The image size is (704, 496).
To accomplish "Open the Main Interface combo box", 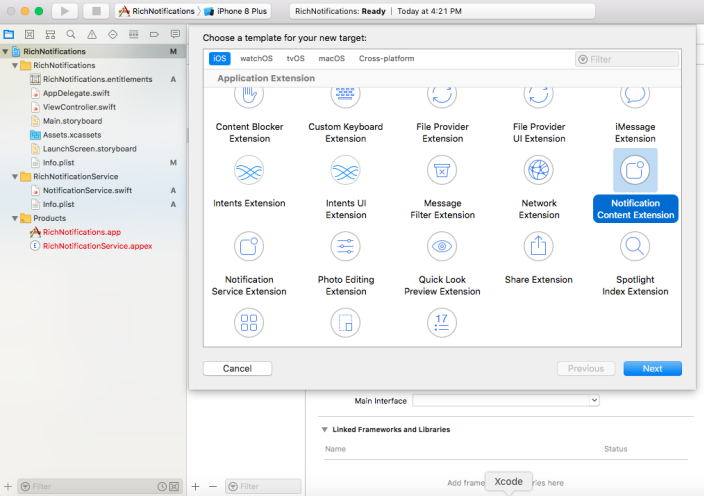I will point(506,400).
